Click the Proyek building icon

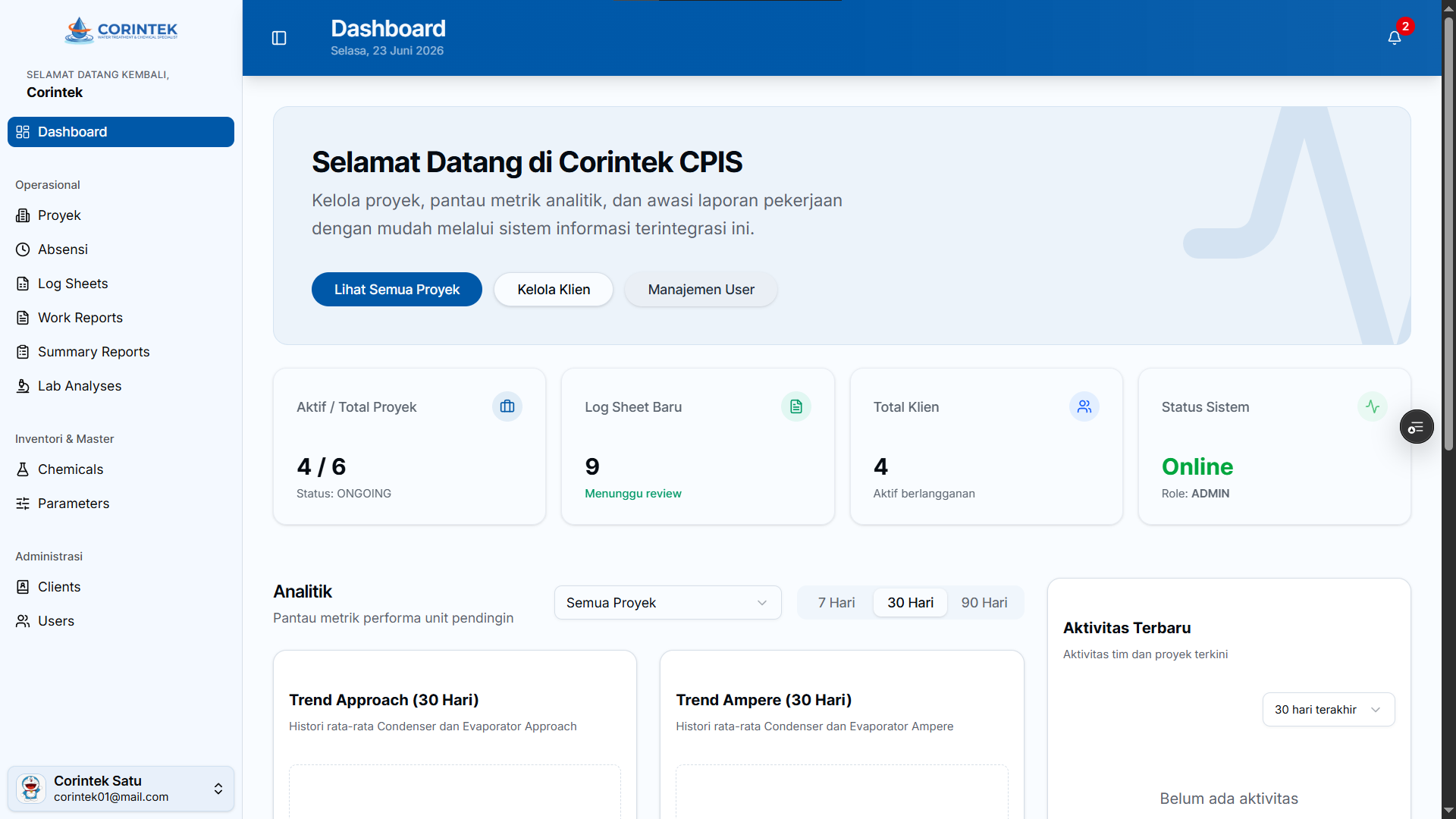point(23,215)
